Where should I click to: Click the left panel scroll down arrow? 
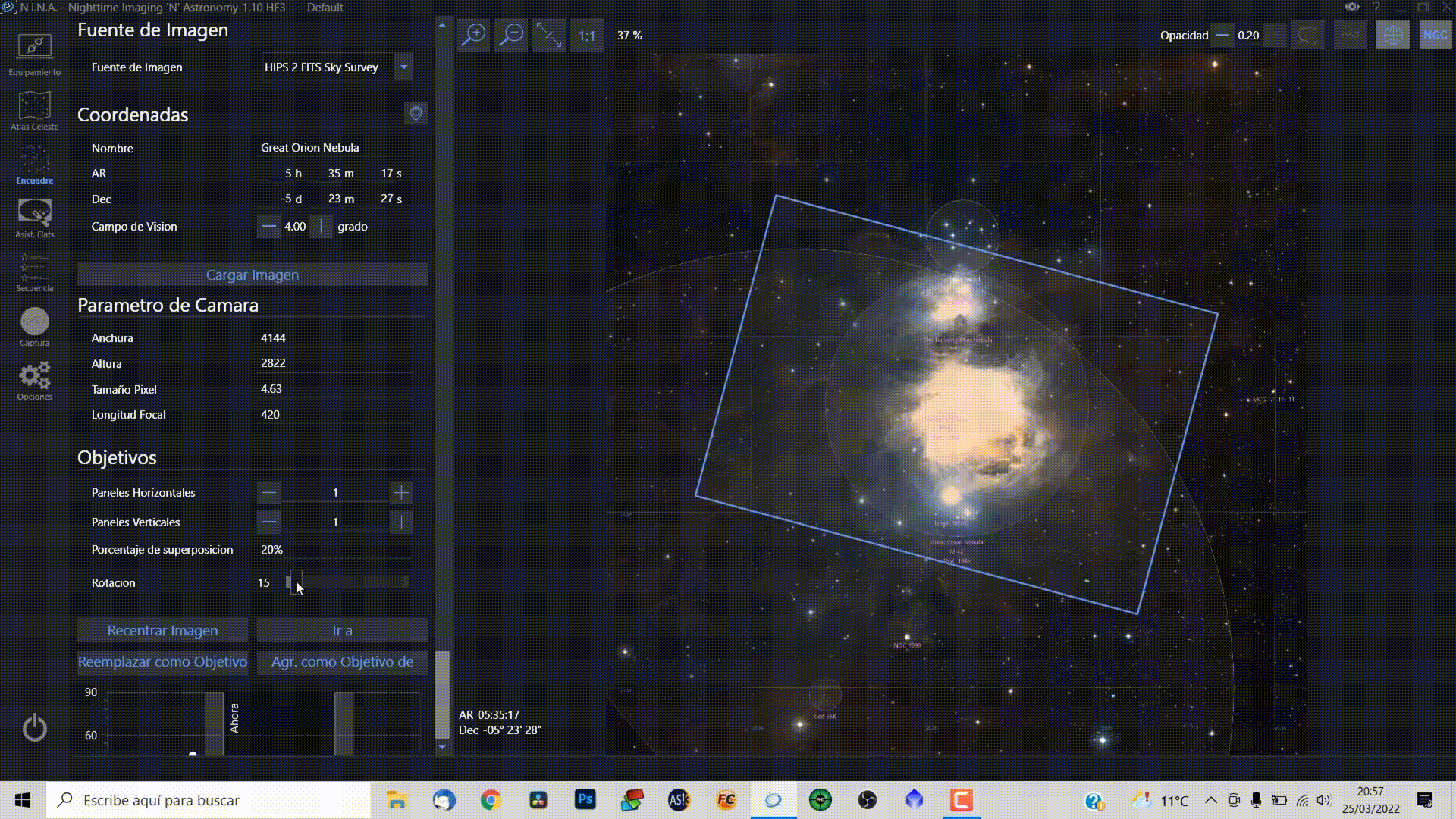point(442,748)
